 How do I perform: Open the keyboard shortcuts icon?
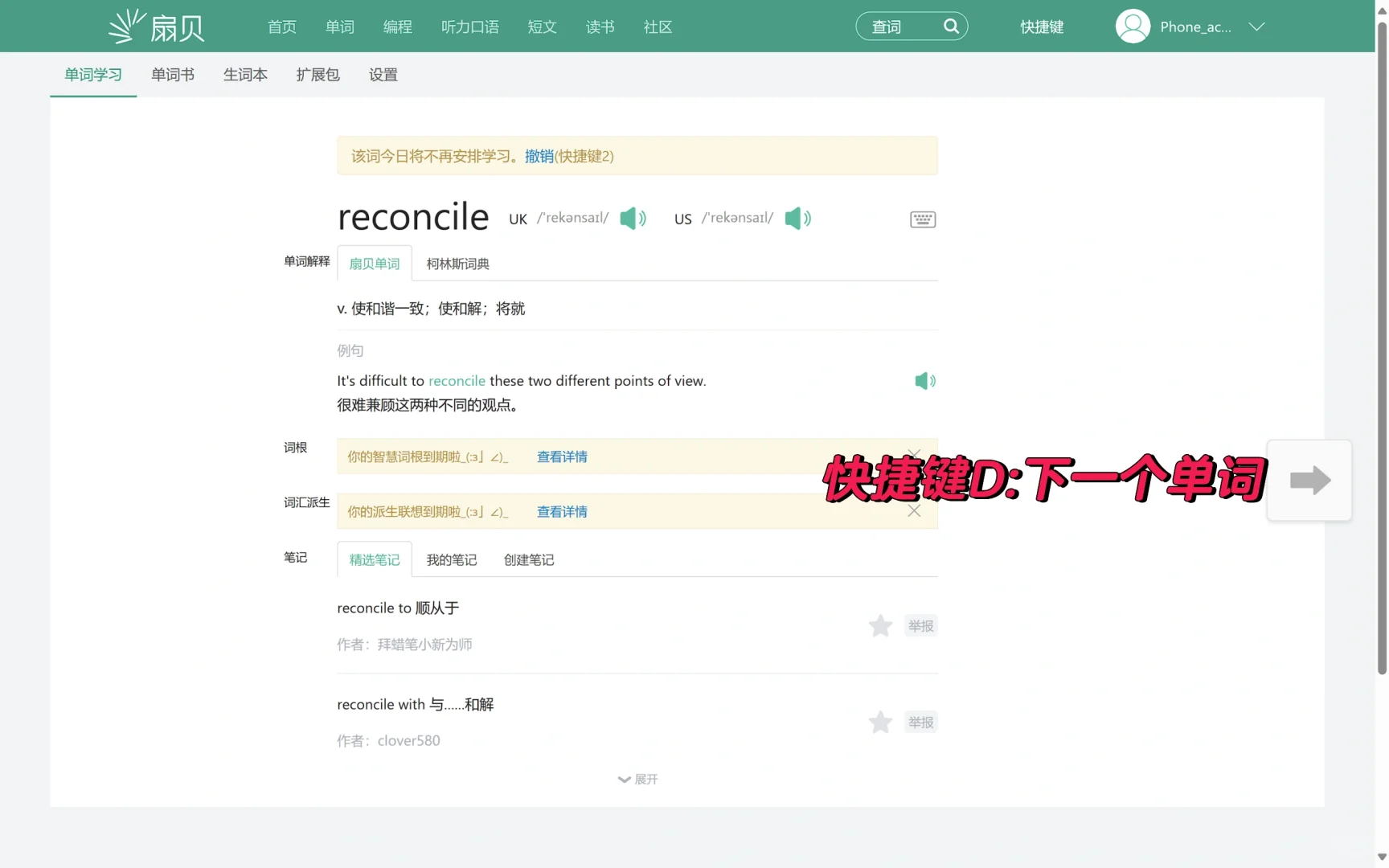(x=921, y=219)
